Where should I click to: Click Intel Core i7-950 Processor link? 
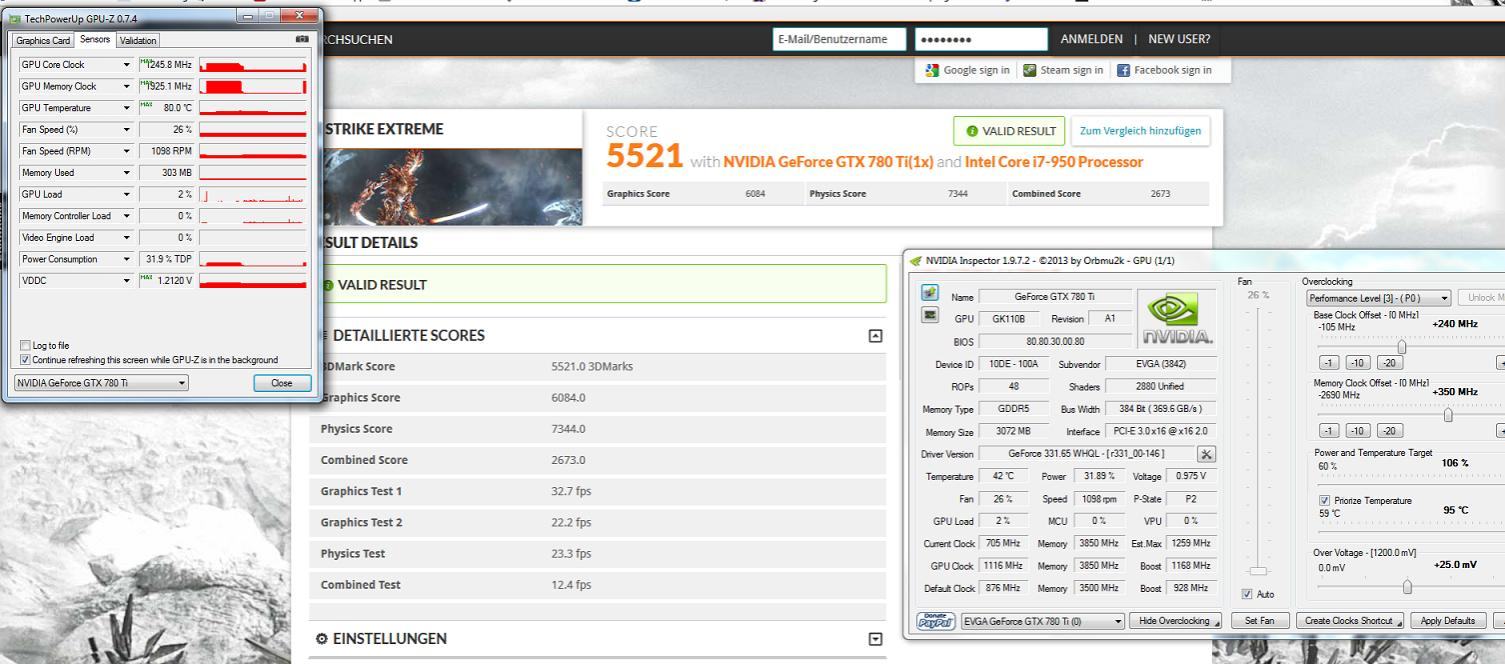click(1054, 162)
